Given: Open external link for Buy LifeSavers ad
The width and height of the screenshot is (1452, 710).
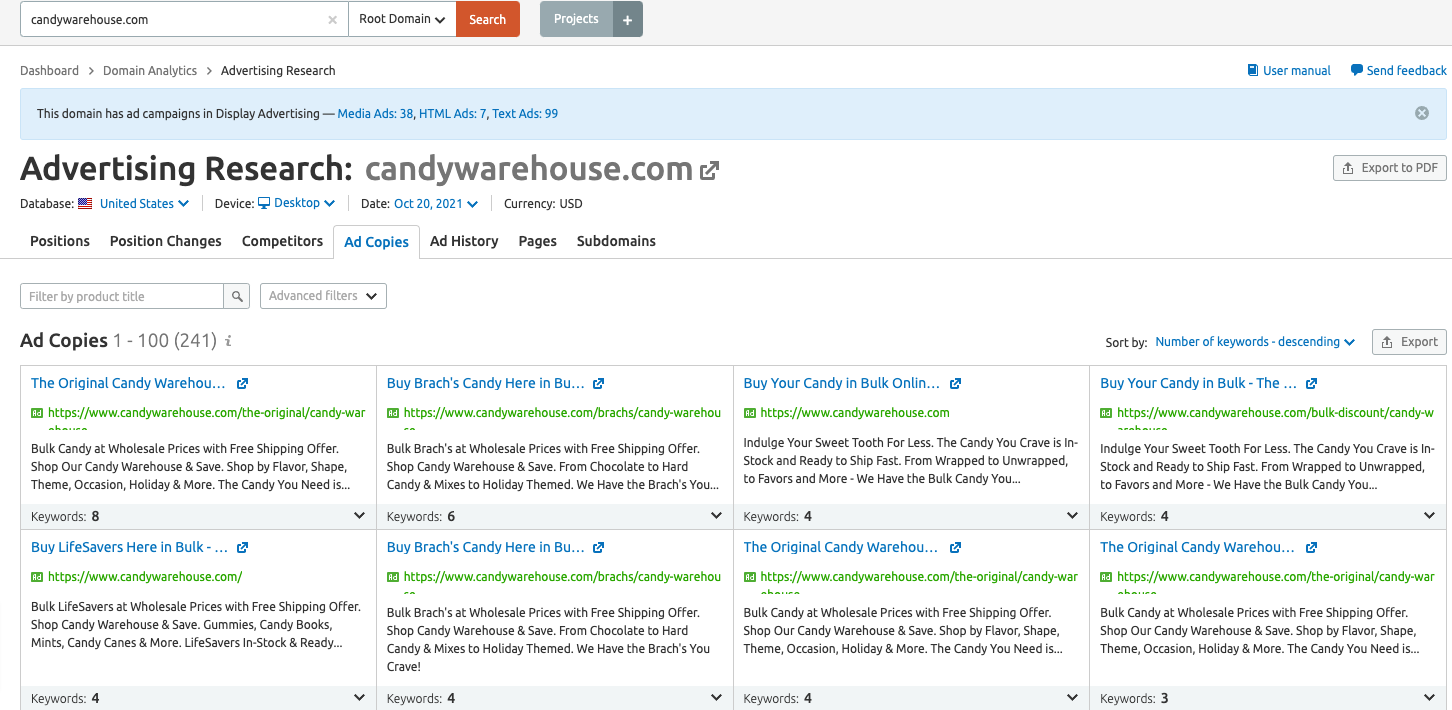Looking at the screenshot, I should pyautogui.click(x=242, y=547).
